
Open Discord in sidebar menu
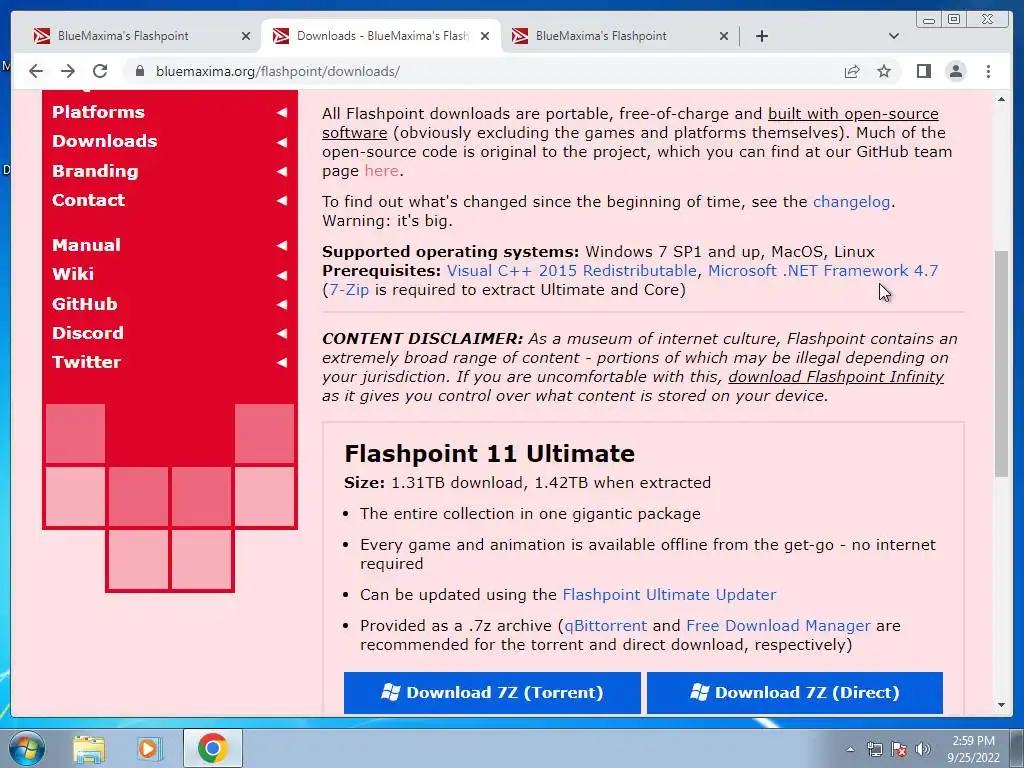pyautogui.click(x=88, y=333)
